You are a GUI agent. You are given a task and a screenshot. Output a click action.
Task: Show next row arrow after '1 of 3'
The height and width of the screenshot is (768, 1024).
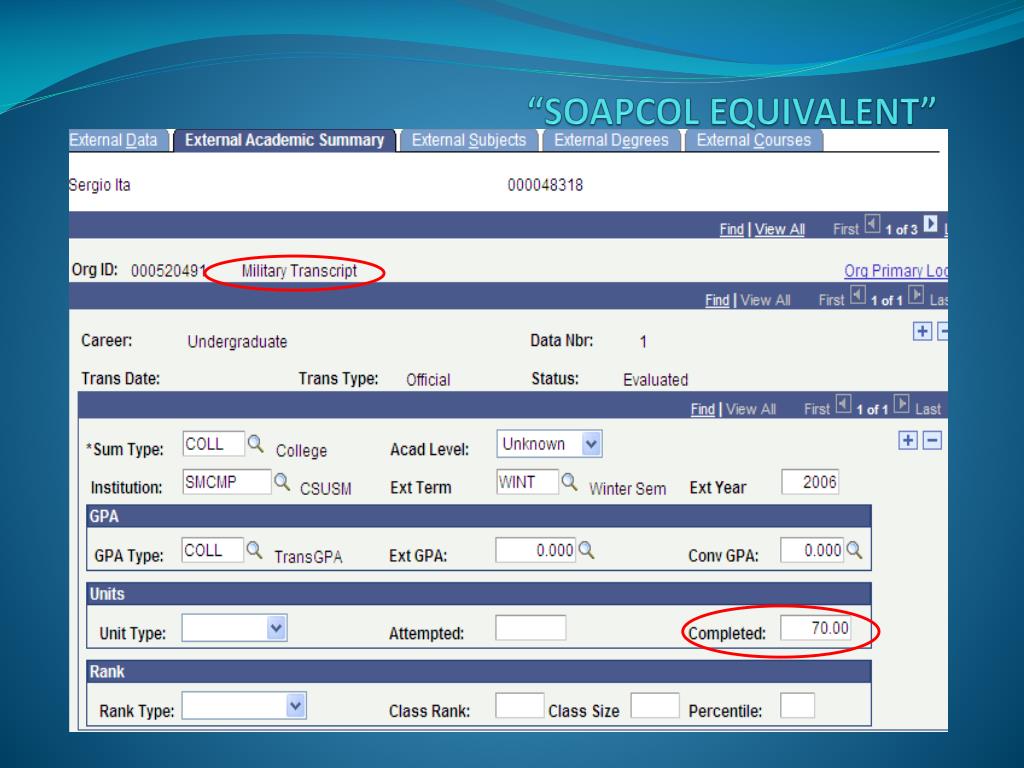coord(931,225)
